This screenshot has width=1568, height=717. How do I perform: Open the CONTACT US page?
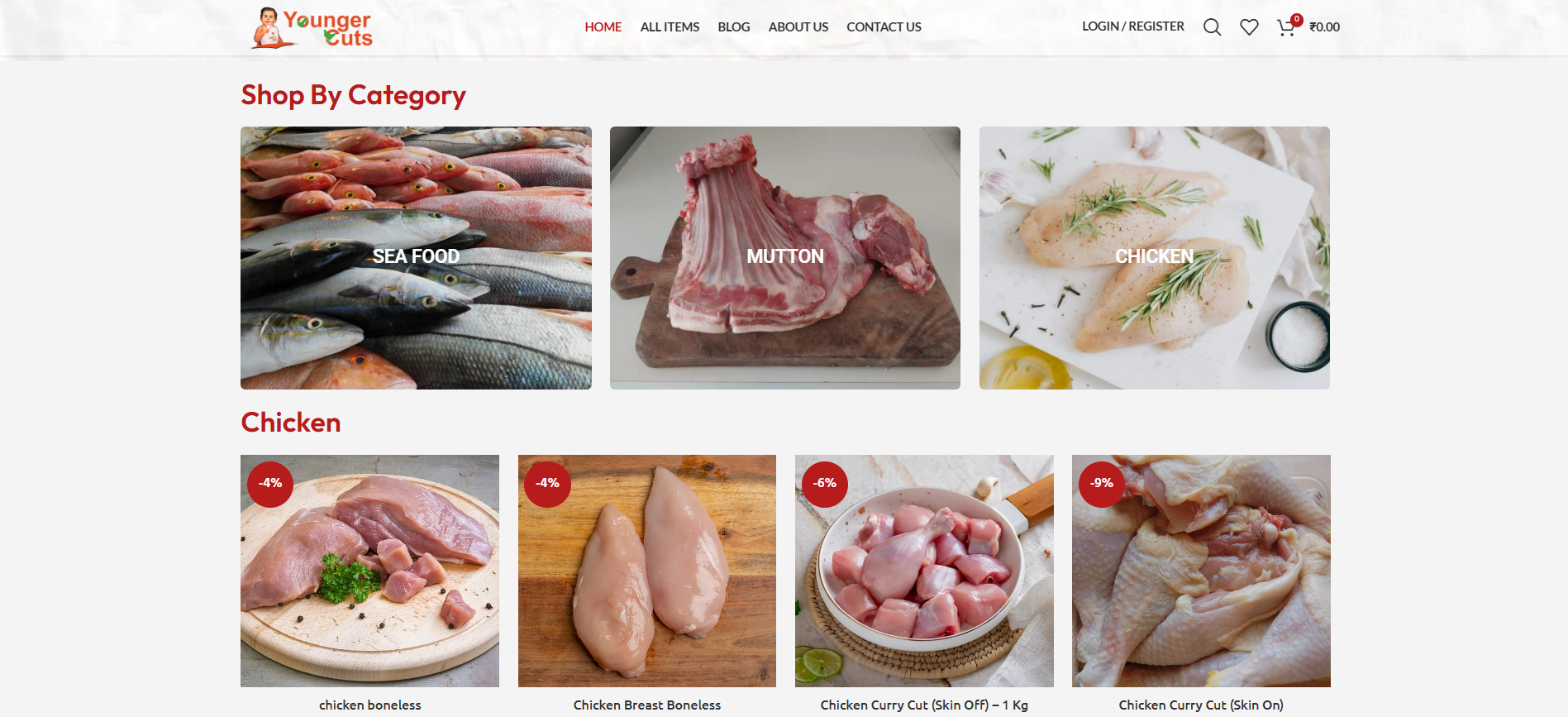click(x=884, y=27)
